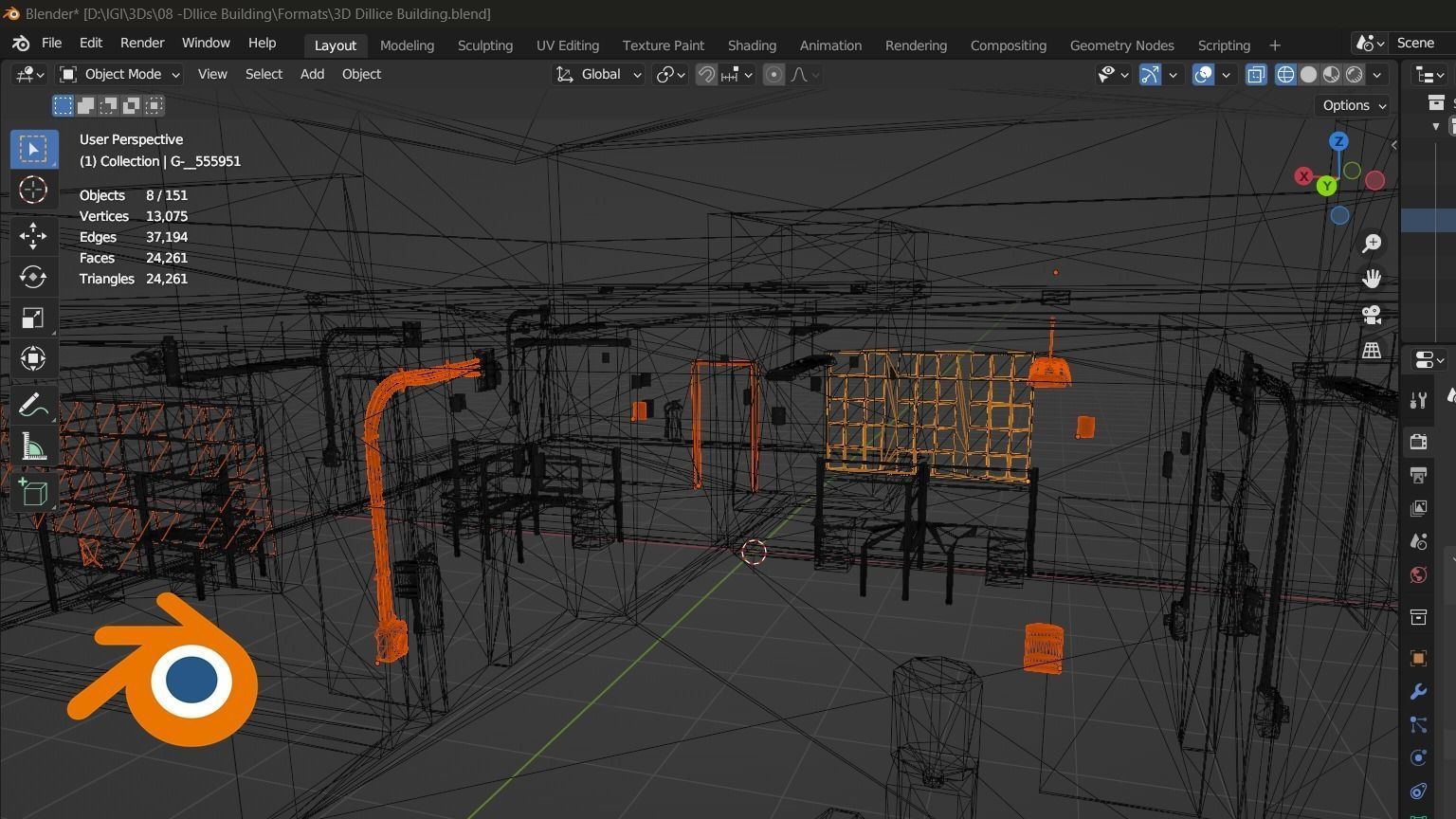This screenshot has height=819, width=1456.
Task: Switch to the Shading workspace tab
Action: tap(752, 45)
